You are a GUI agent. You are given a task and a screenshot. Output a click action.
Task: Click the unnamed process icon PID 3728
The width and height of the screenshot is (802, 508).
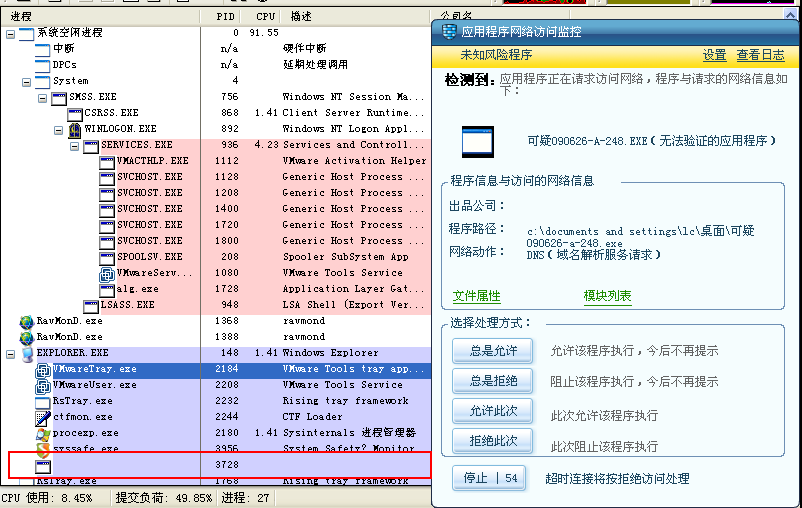point(43,466)
